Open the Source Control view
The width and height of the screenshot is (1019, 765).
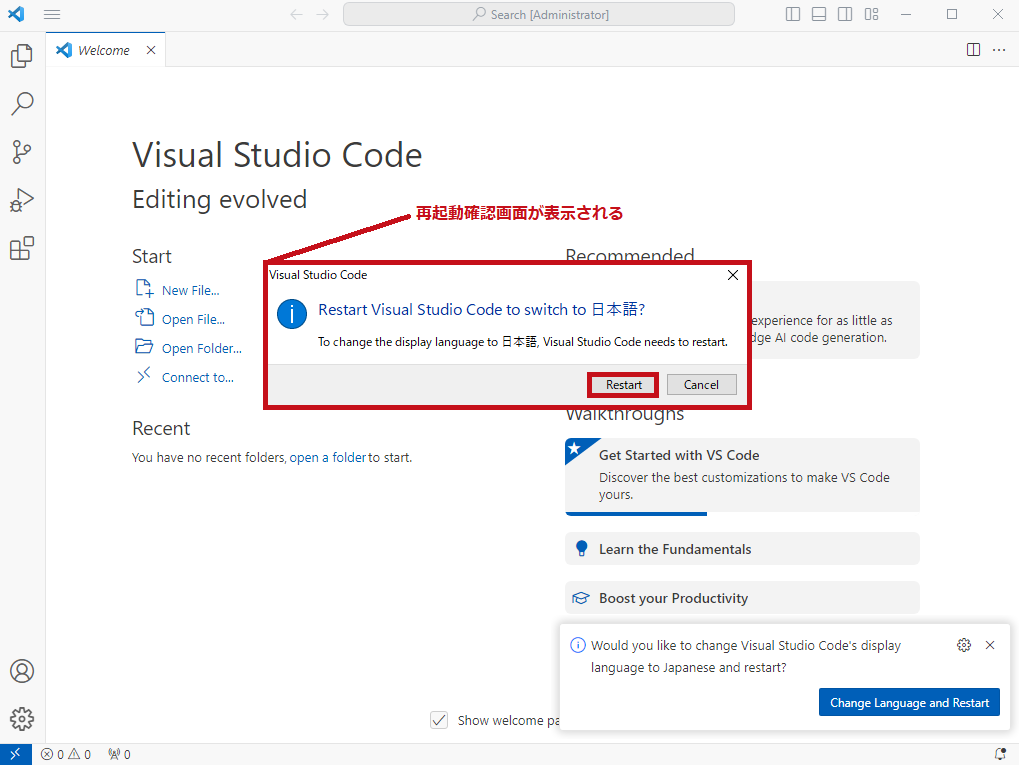click(22, 152)
